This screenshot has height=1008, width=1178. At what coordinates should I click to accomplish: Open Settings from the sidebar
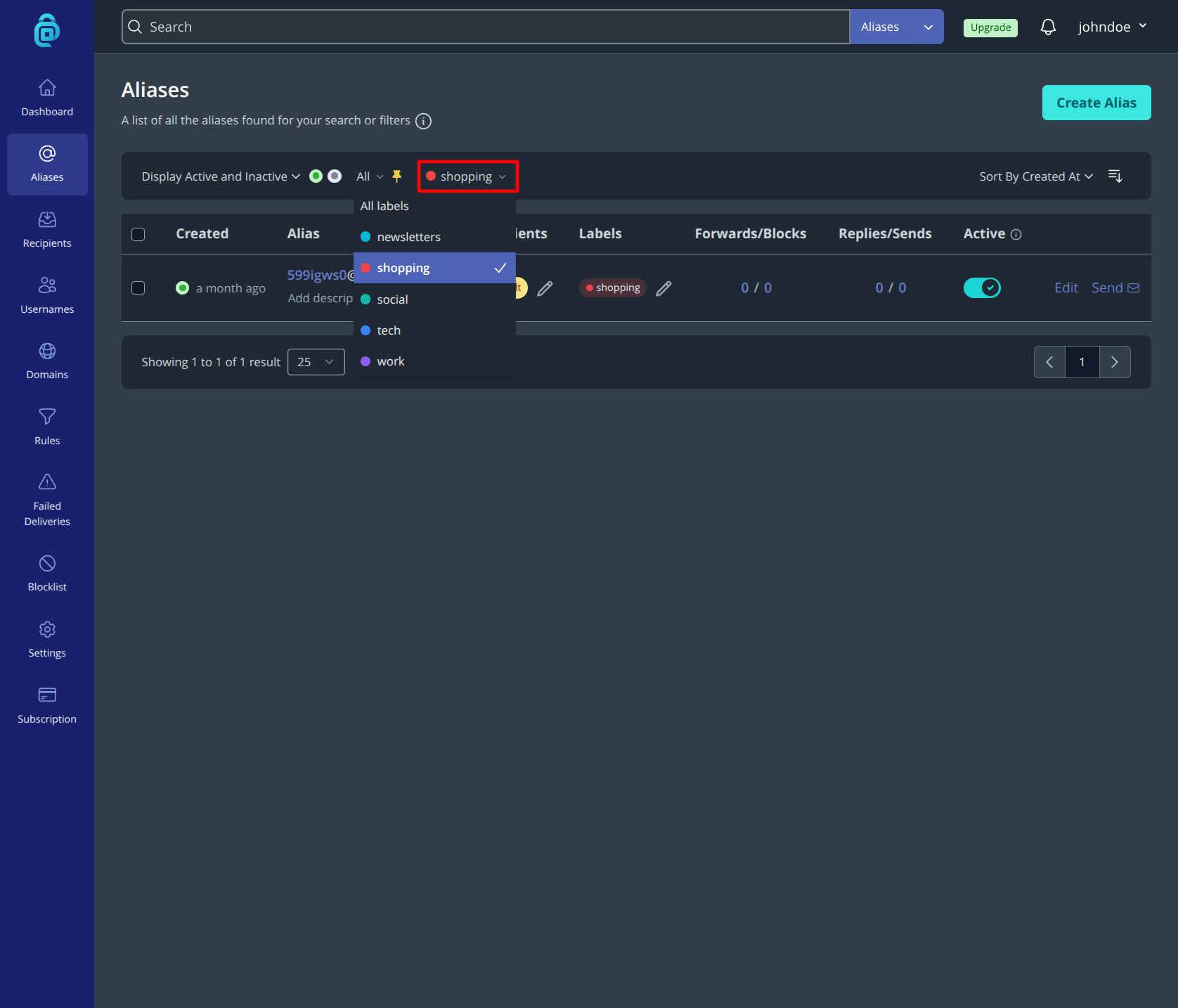(47, 640)
